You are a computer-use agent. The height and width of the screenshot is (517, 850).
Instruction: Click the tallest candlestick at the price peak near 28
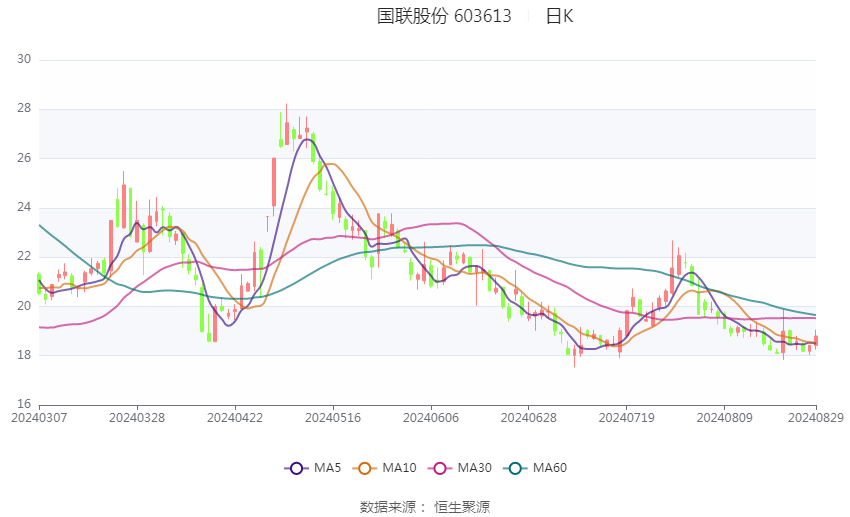287,125
